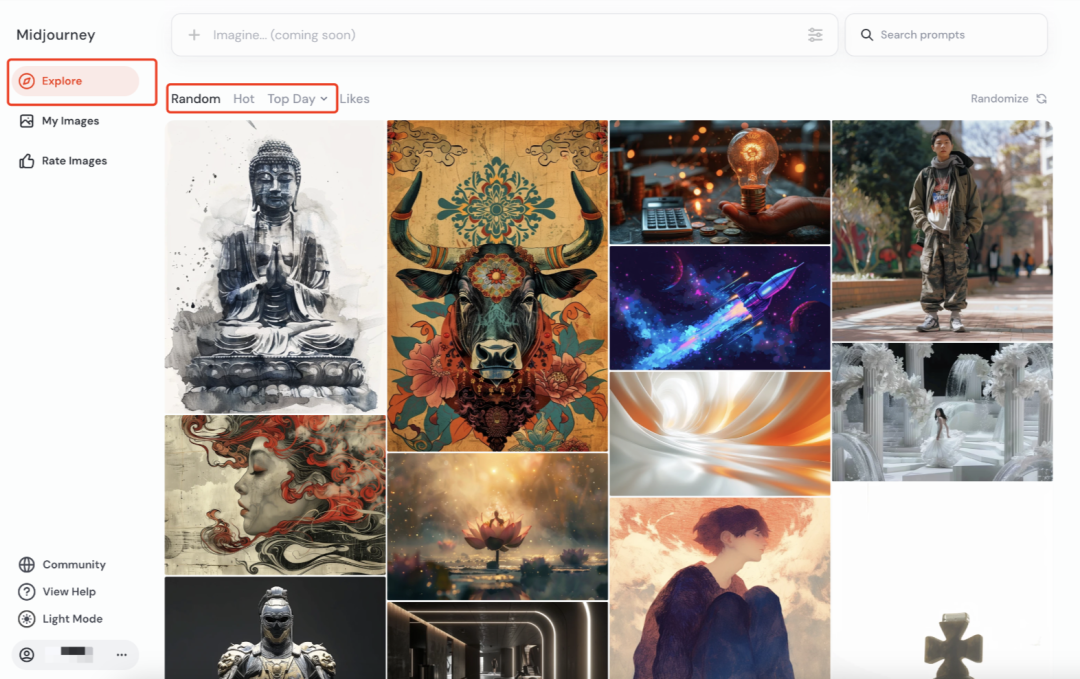Image resolution: width=1080 pixels, height=679 pixels.
Task: Click the Midjourney logo text
Action: tap(56, 35)
